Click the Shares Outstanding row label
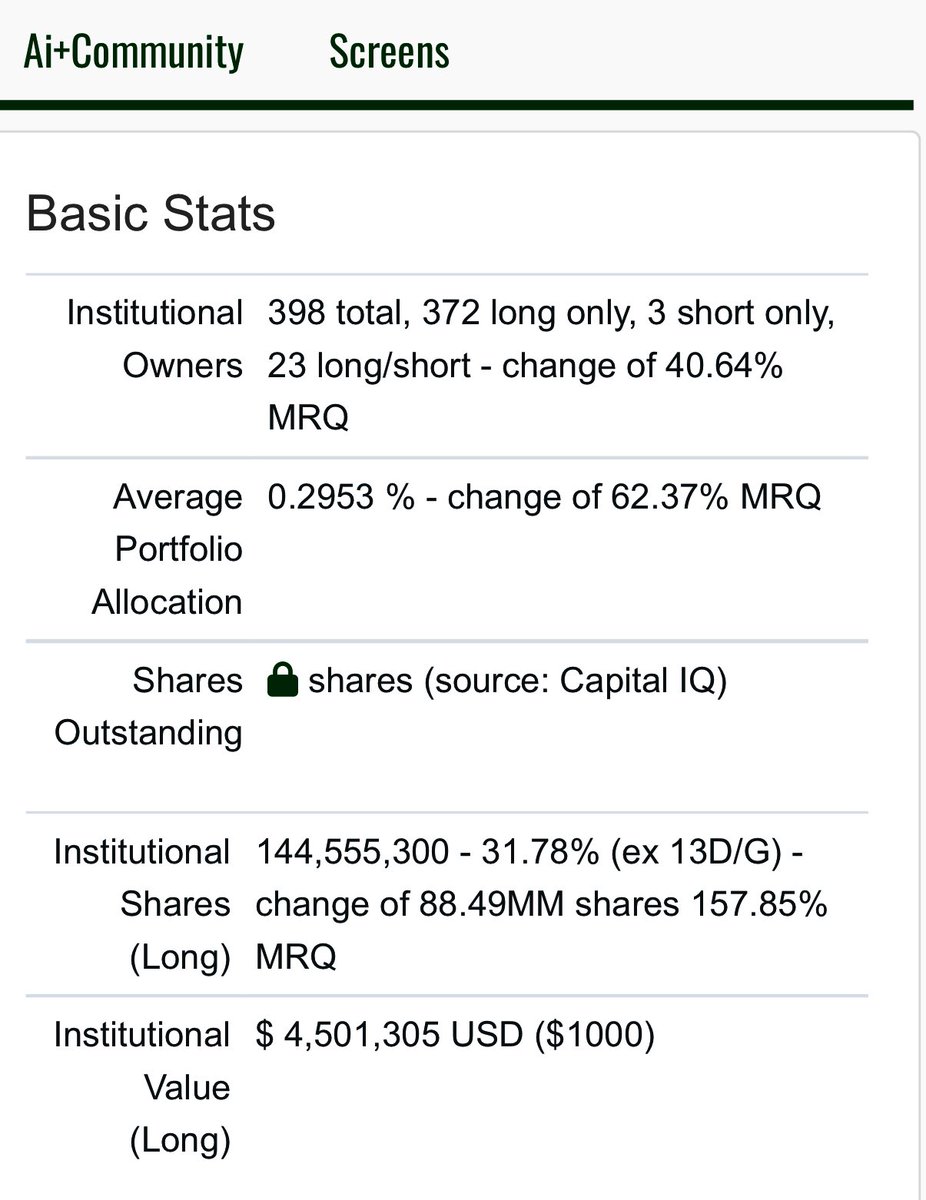The image size is (926, 1200). (x=148, y=707)
